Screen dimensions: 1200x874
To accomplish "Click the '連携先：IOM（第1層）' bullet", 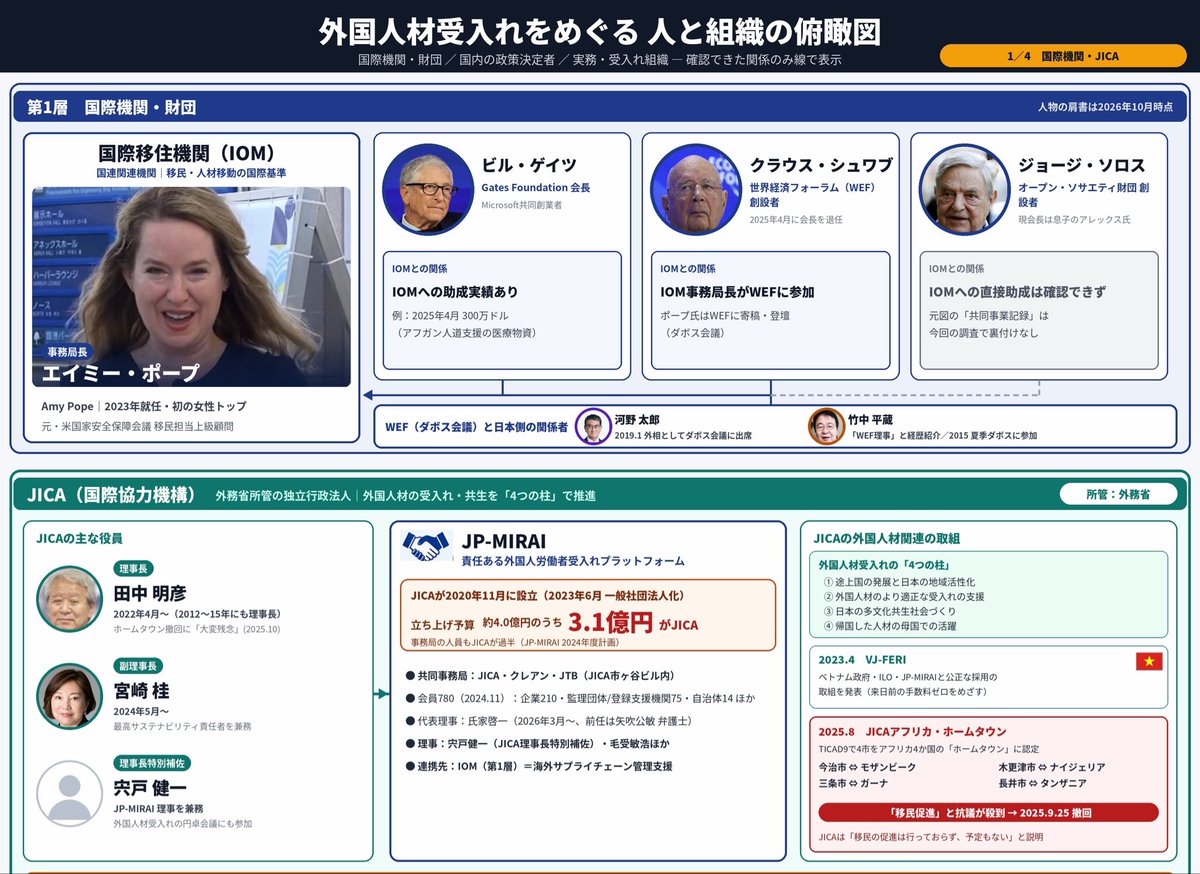I will click(539, 766).
